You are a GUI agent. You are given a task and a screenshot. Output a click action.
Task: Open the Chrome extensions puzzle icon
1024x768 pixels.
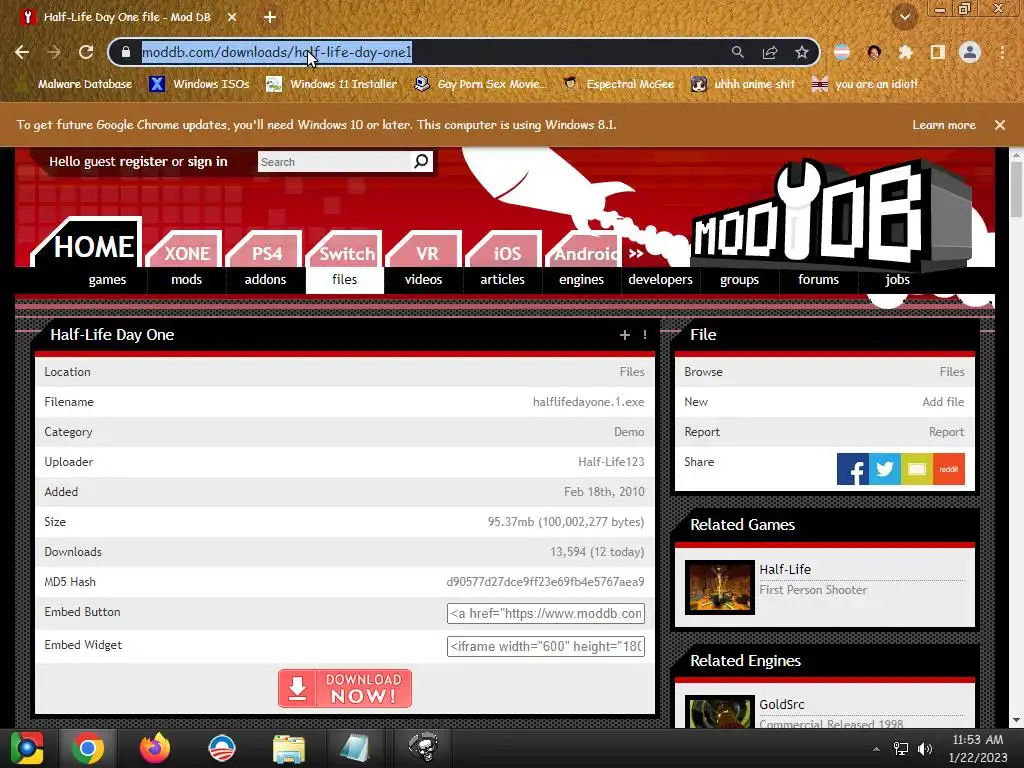[x=905, y=52]
